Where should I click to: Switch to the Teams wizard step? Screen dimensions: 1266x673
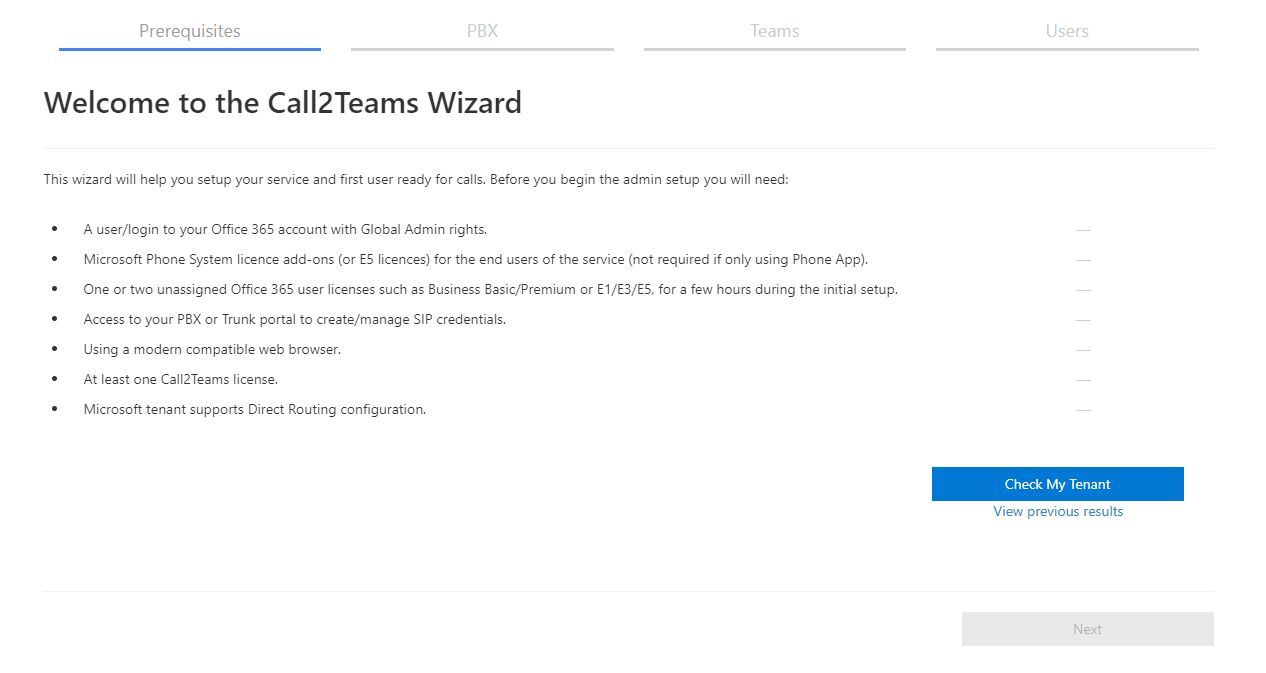(x=775, y=31)
